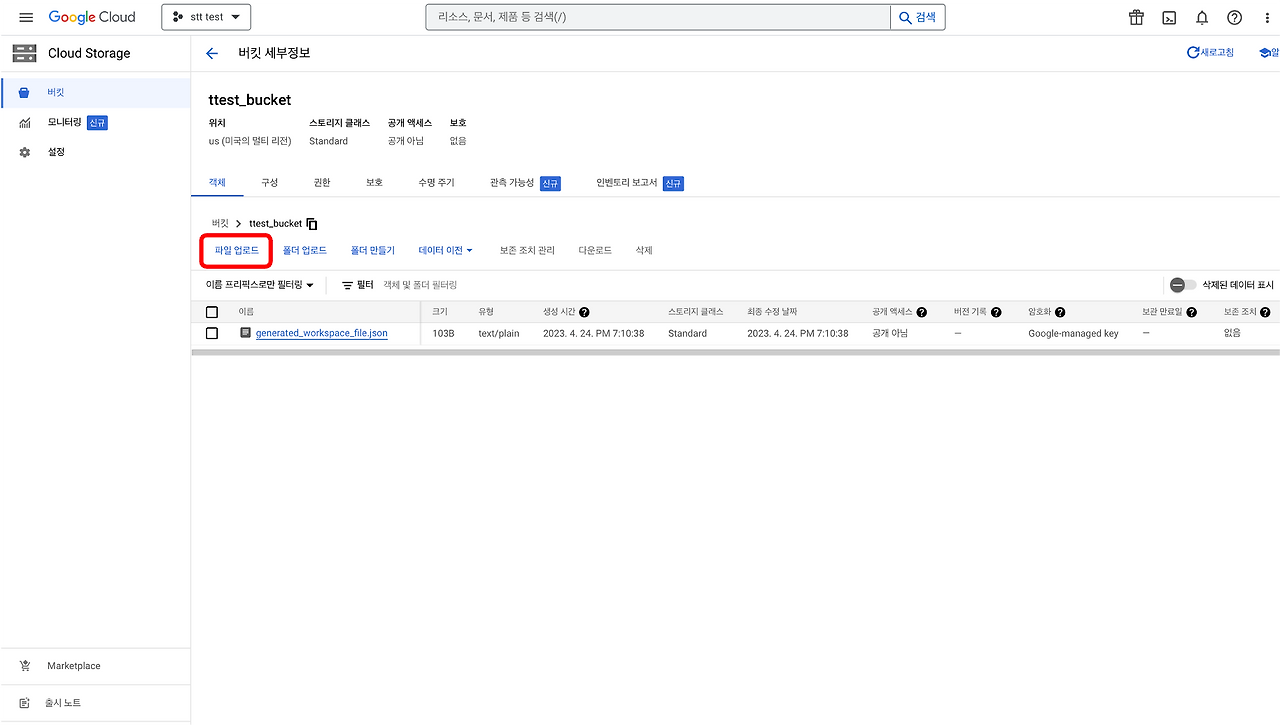Image resolution: width=1280 pixels, height=725 pixels.
Task: Click the 다운로드 button
Action: 595,250
